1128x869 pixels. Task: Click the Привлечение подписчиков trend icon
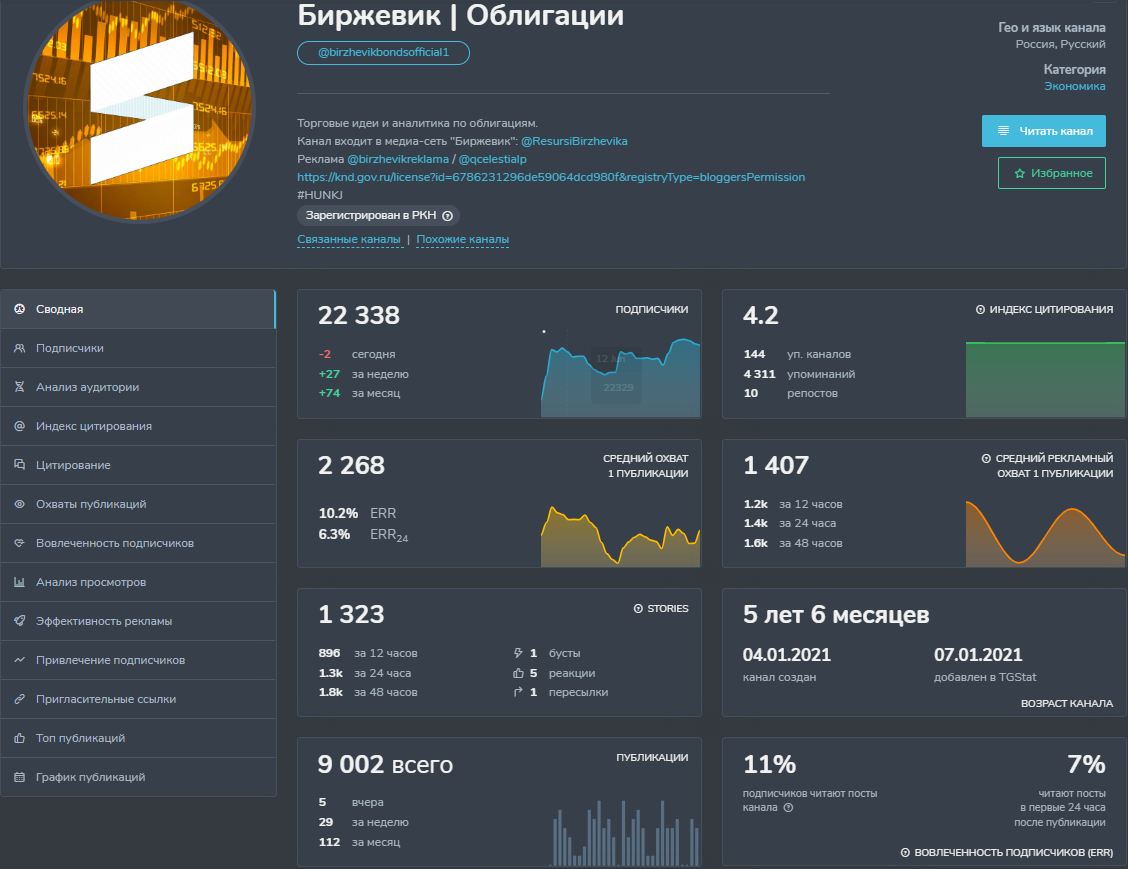point(19,660)
